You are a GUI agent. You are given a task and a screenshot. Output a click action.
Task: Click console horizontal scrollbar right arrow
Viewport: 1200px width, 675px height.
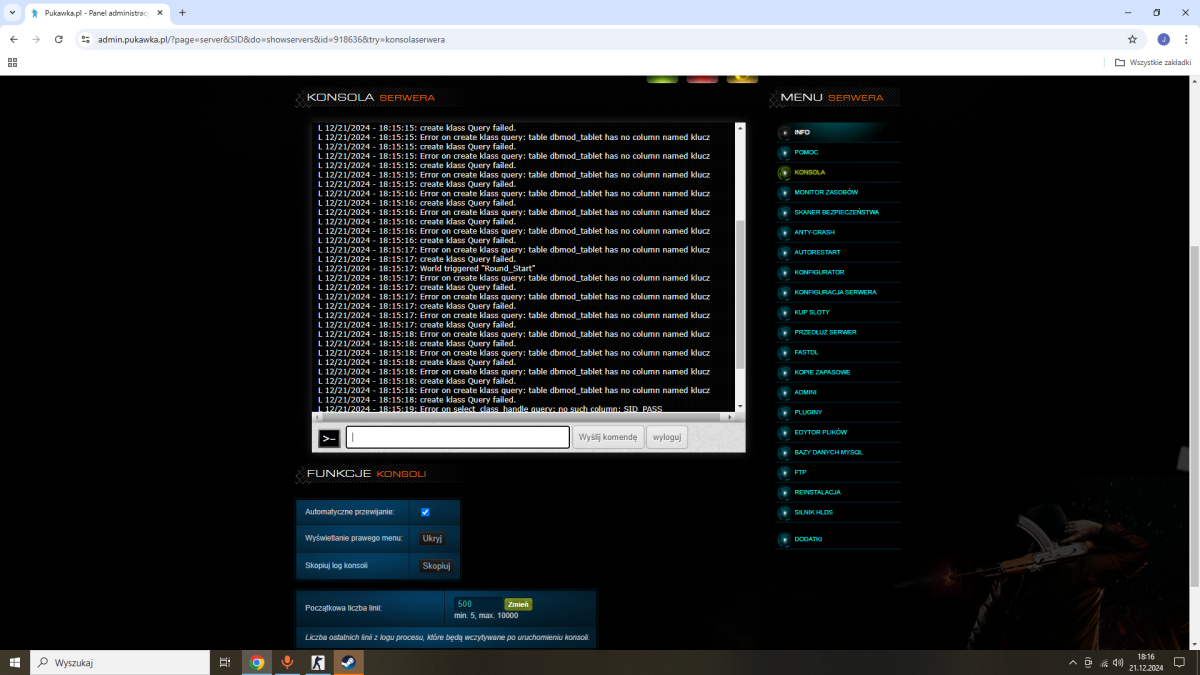730,416
